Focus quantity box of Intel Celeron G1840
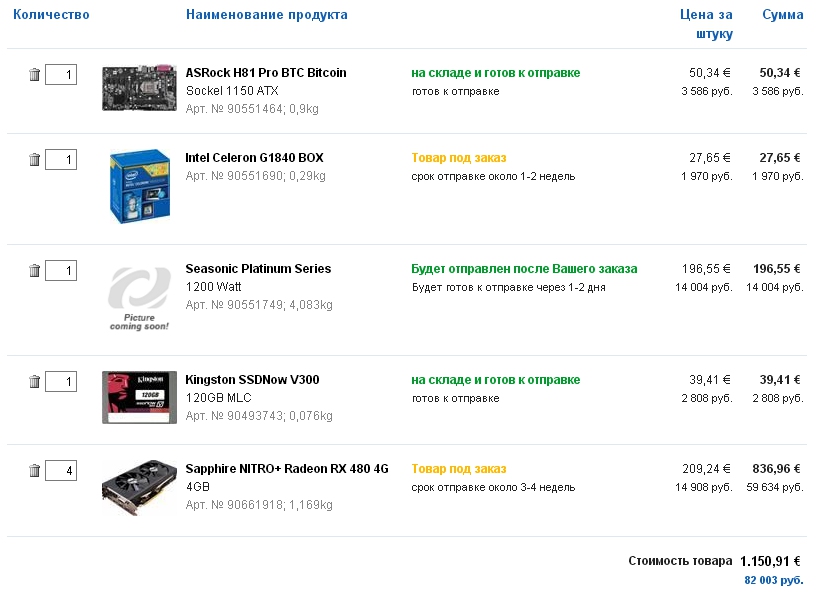The width and height of the screenshot is (816, 594). (61, 159)
